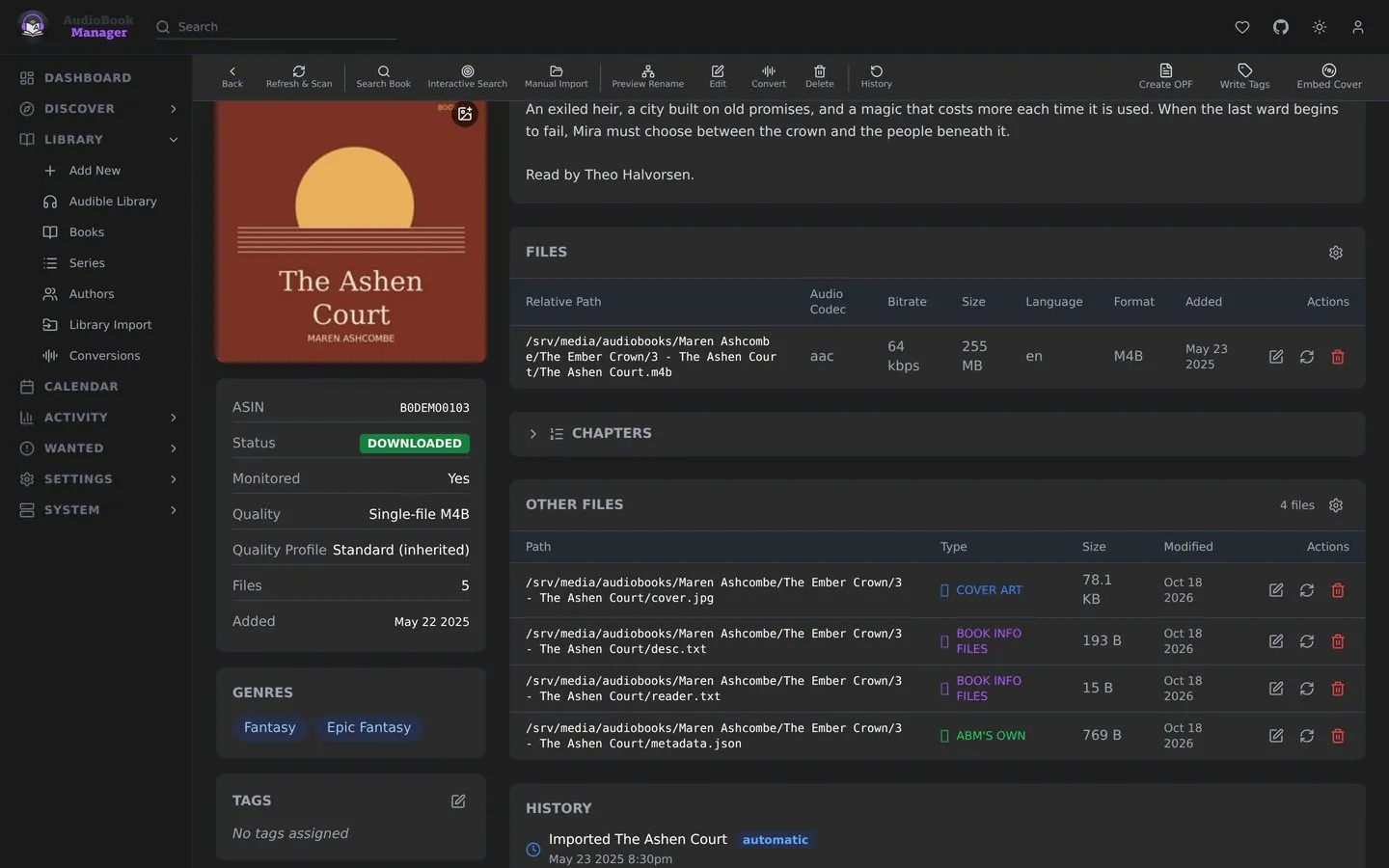The width and height of the screenshot is (1389, 868).
Task: Select Add New in Library
Action: [x=95, y=171]
